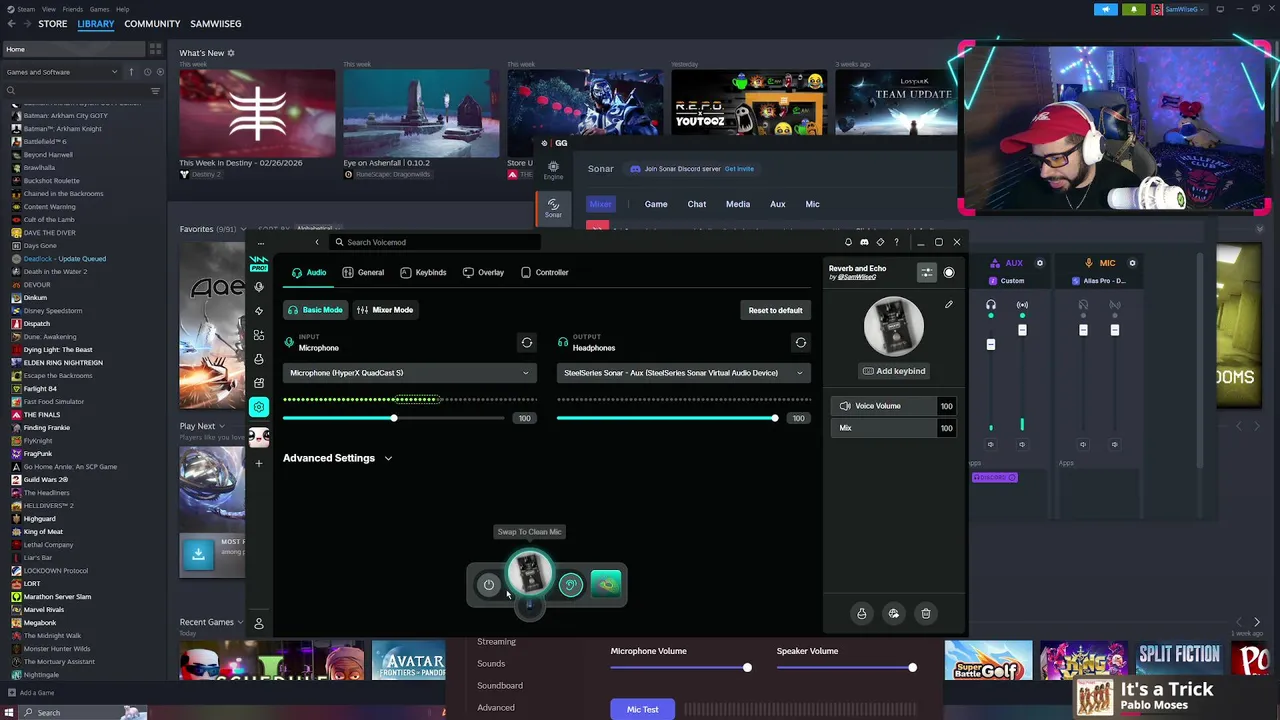Viewport: 1280px width, 720px height.
Task: Open voice equalizer sliders icon for Reverb and Echo
Action: pyautogui.click(x=927, y=272)
